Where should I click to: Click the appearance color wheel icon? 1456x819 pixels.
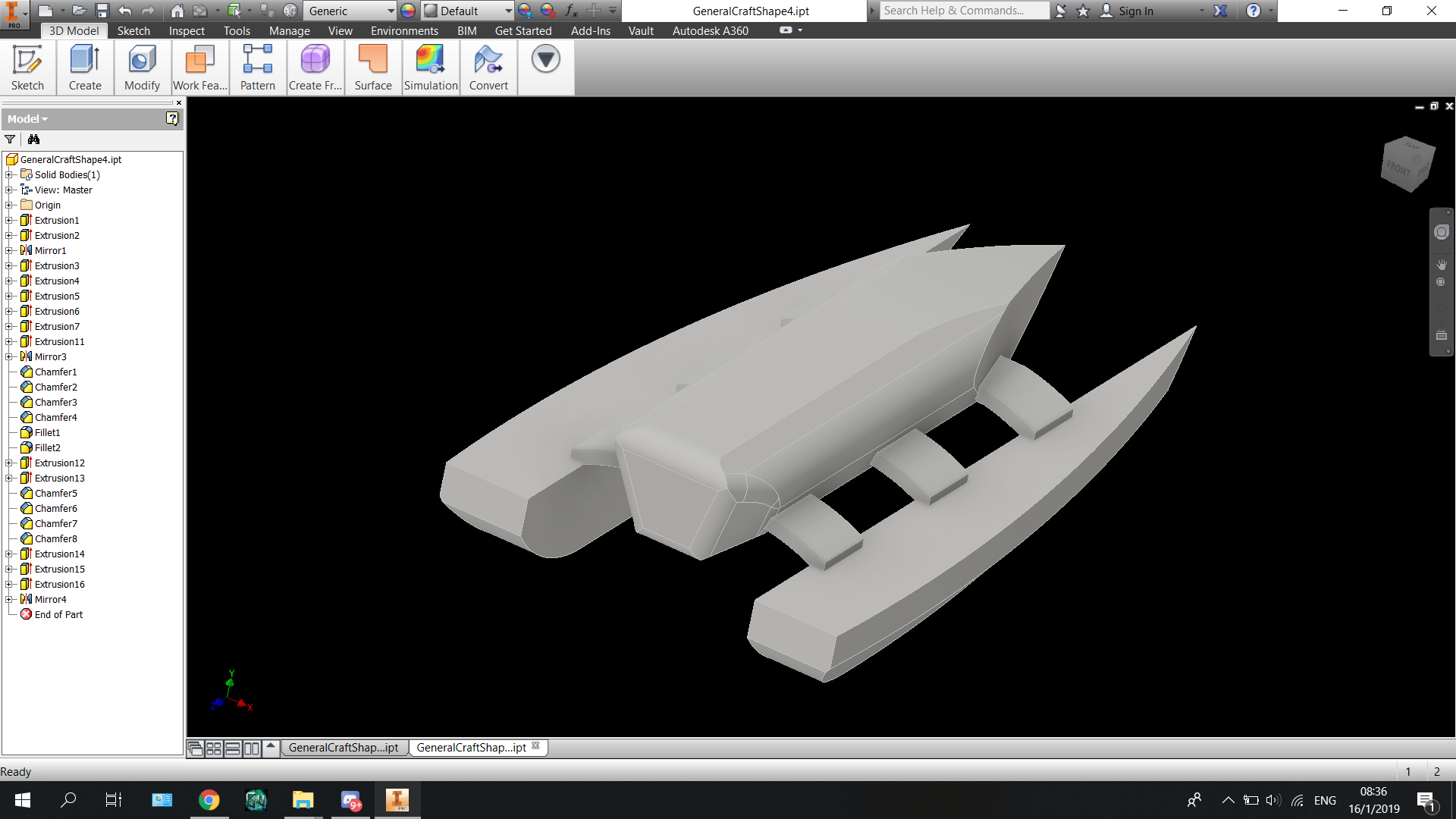(408, 11)
